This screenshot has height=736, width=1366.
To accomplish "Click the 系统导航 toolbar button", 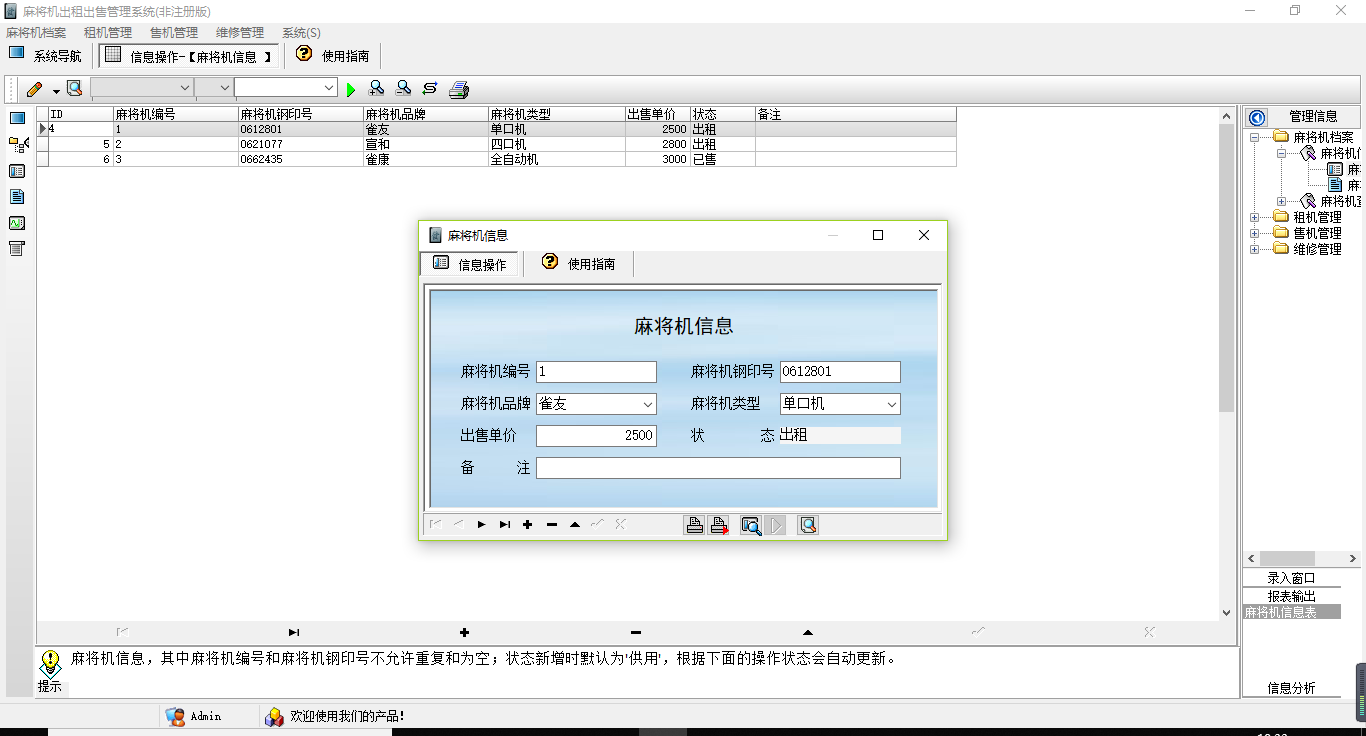I will [x=46, y=56].
